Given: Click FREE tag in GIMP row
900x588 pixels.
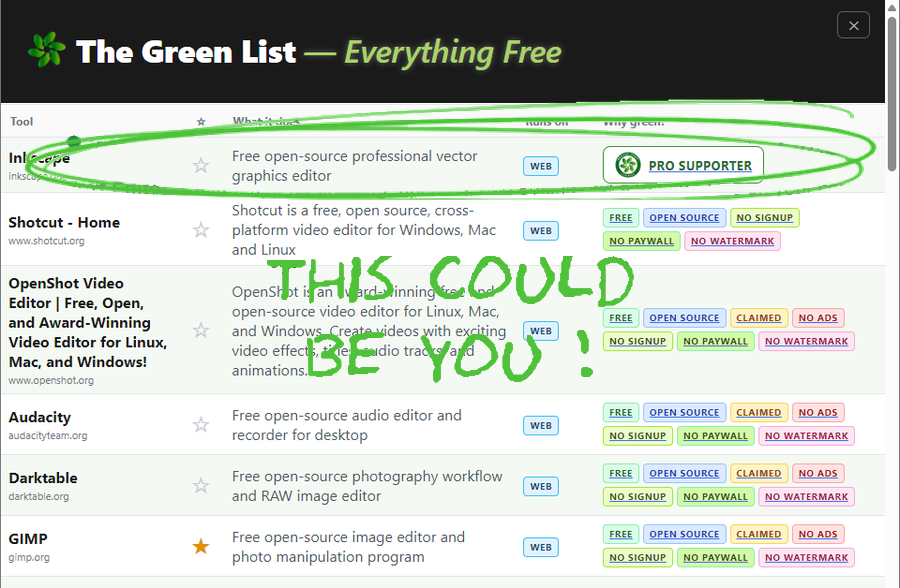Looking at the screenshot, I should point(620,534).
